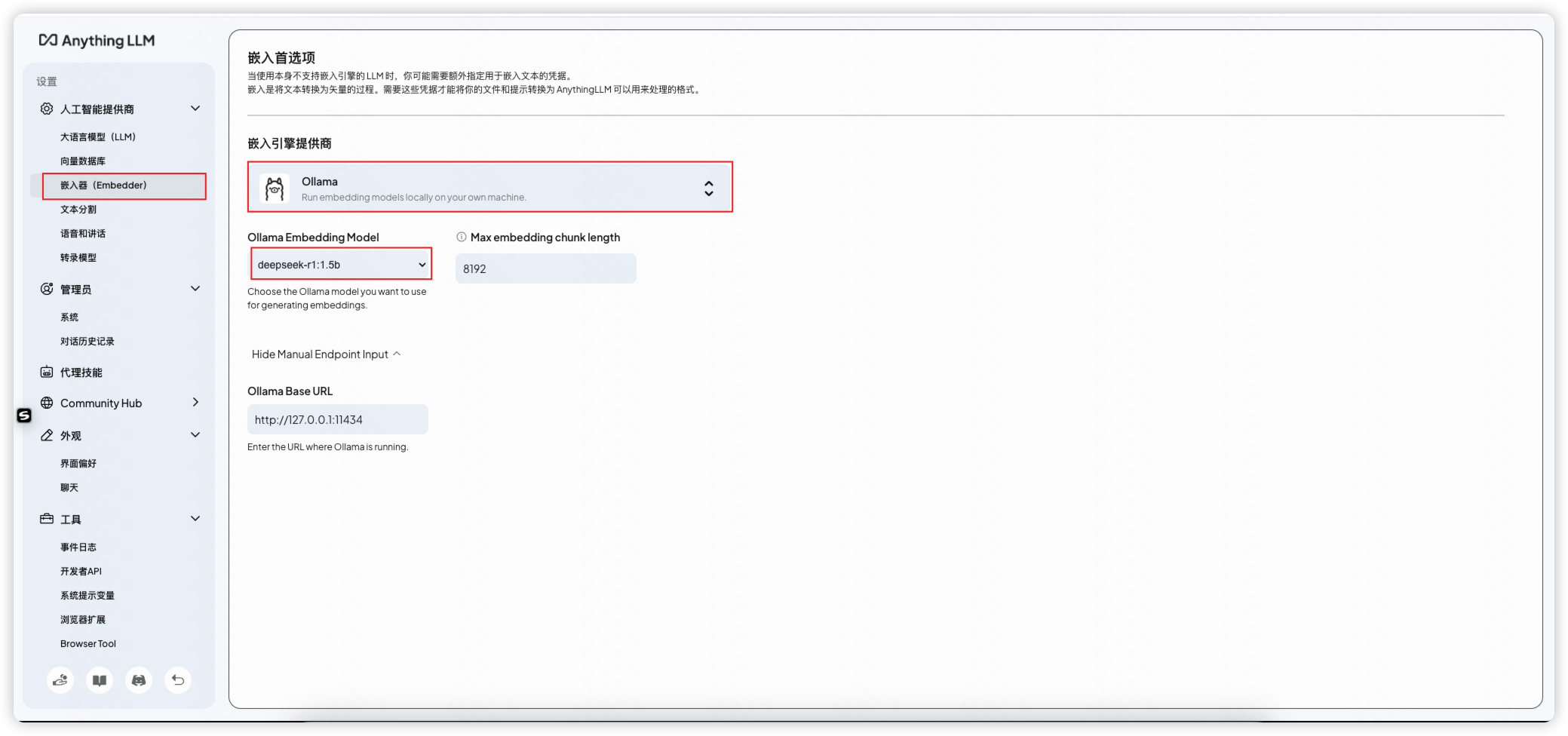Screen dimensions: 1568x736
Task: Open 向量数据库 settings
Action: click(83, 161)
